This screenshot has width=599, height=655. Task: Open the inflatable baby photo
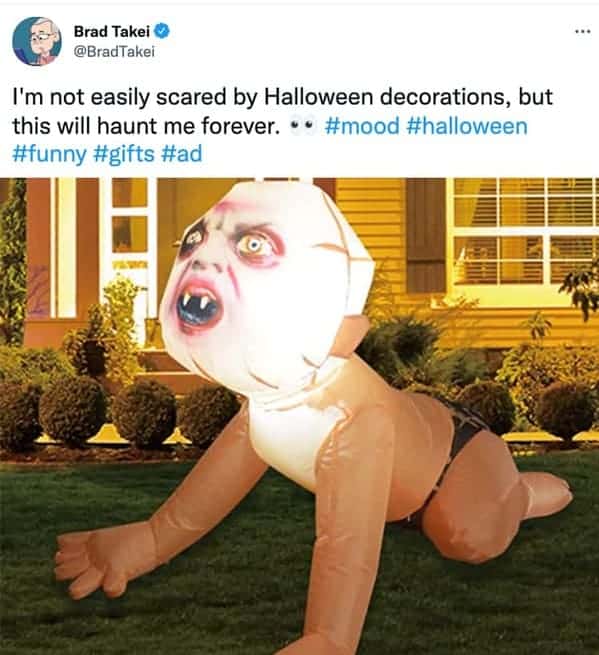pos(300,416)
